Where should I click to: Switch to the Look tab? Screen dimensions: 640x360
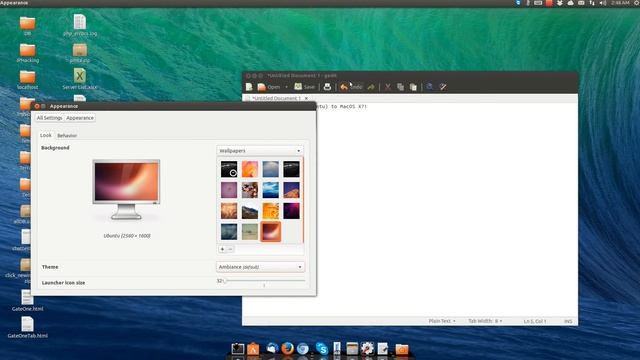pos(46,135)
